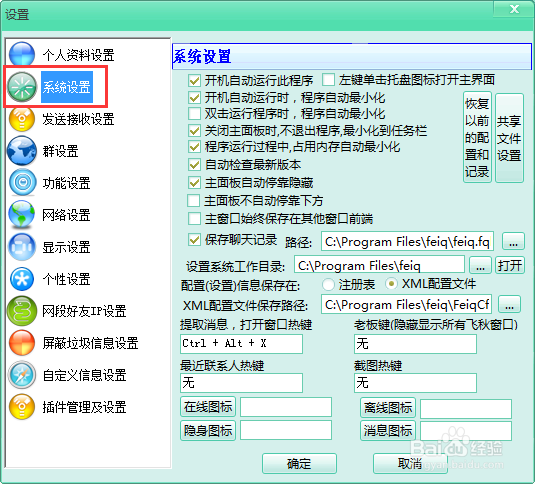
Task: Go to 网络设置 page
Action: (x=66, y=215)
